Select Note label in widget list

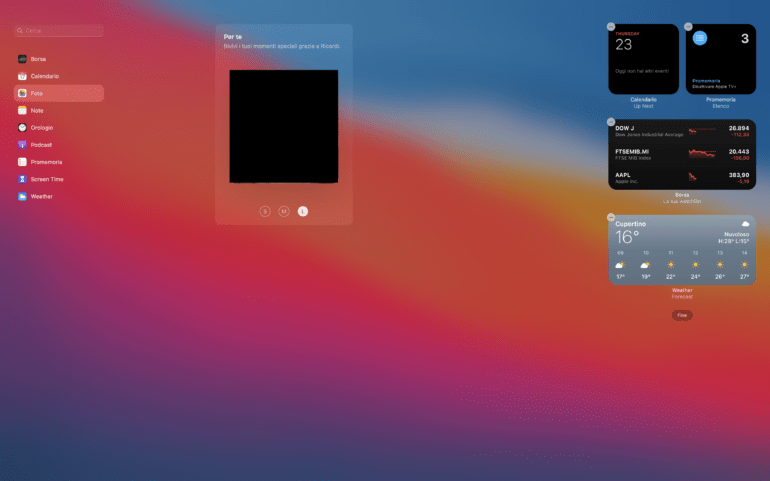(x=37, y=111)
